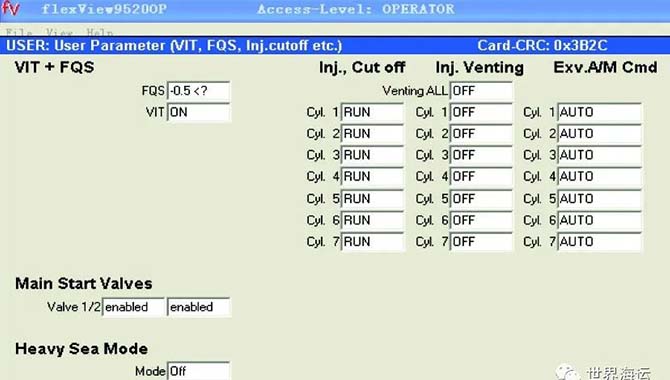Click Cyl. 4 injection cut off RUN field
Viewport: 670px width, 380px height.
372,176
